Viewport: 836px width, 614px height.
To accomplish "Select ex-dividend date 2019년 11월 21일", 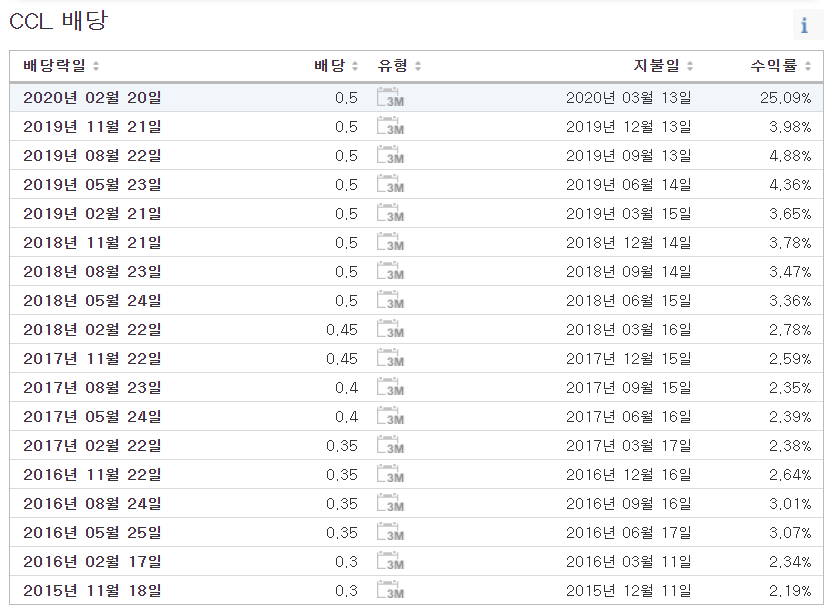I will point(92,126).
